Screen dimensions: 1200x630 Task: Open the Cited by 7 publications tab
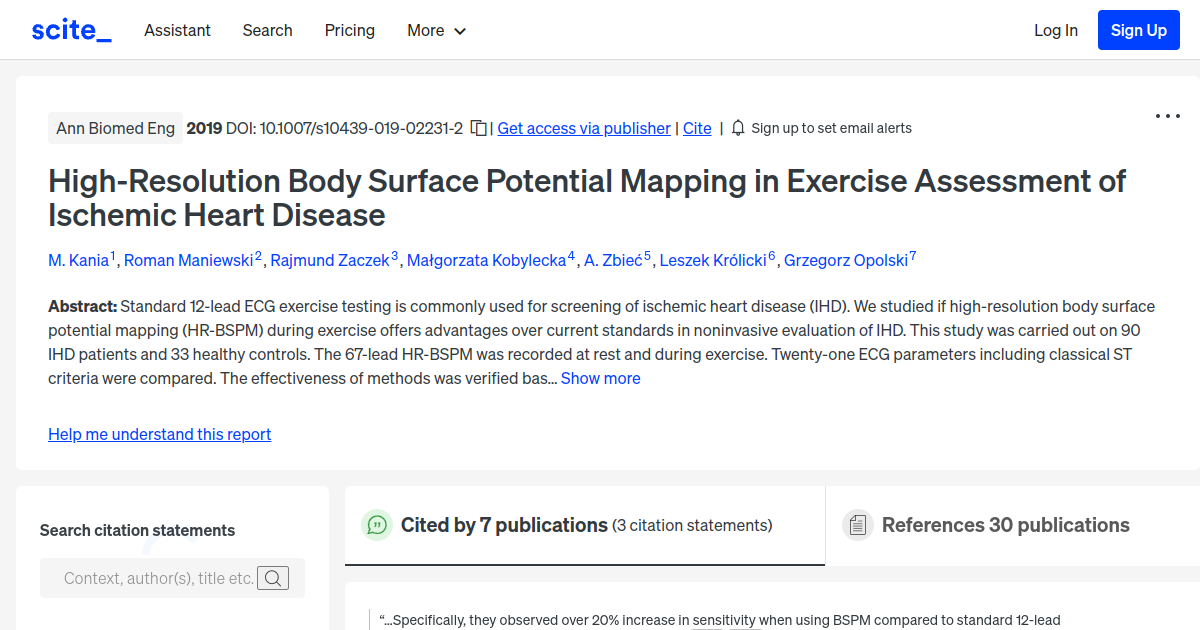click(504, 524)
